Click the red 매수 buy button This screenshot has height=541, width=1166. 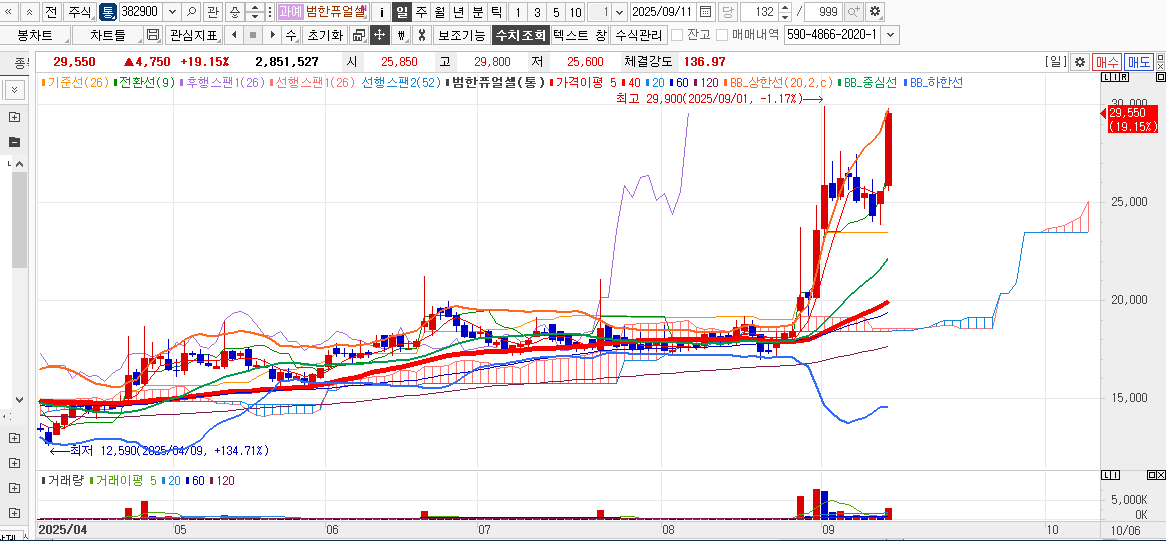point(1106,62)
